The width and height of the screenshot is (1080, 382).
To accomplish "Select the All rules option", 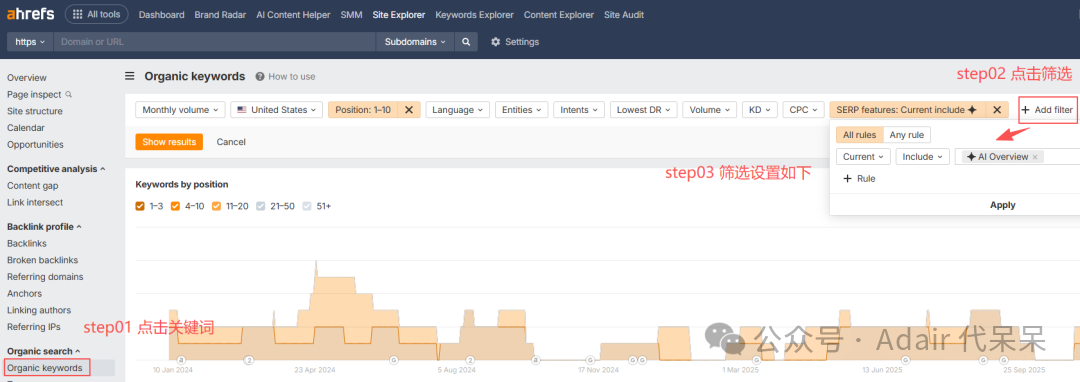I will click(x=859, y=135).
